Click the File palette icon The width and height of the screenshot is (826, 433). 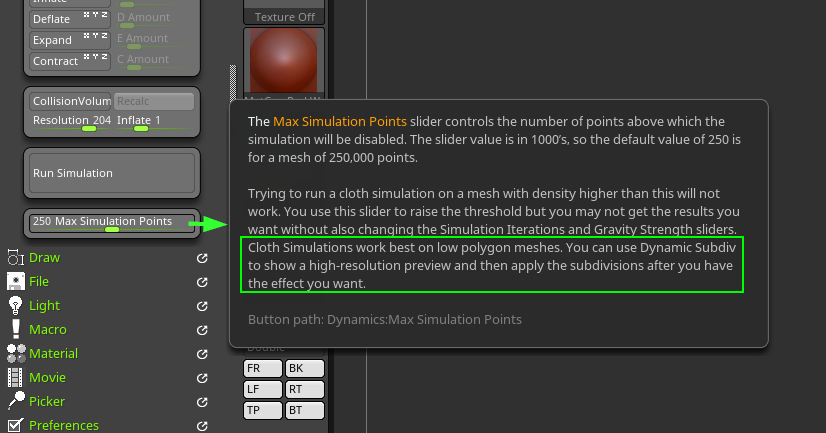pyautogui.click(x=15, y=281)
